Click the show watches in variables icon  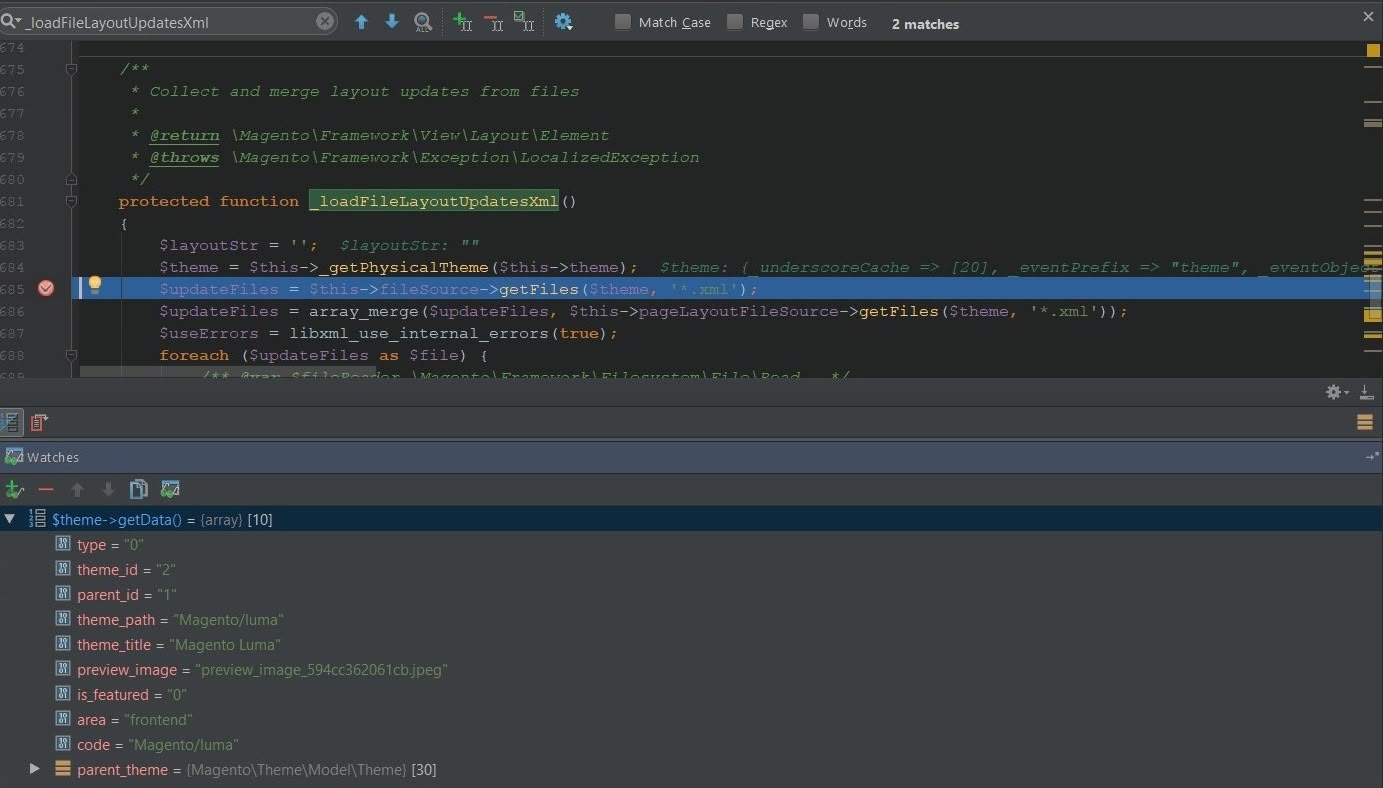coord(170,489)
